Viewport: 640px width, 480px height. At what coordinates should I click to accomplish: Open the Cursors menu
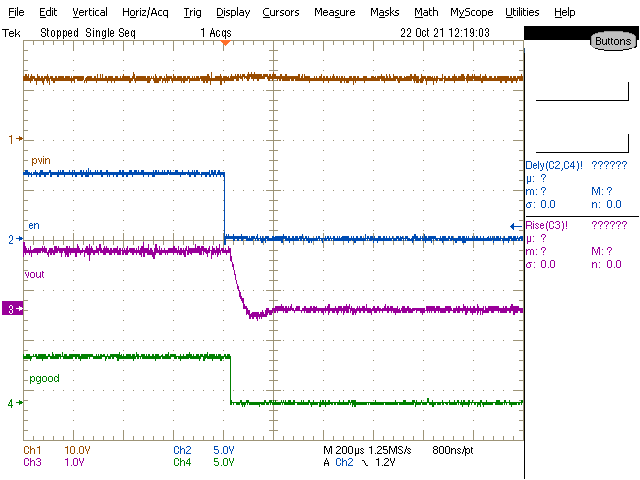[x=280, y=12]
